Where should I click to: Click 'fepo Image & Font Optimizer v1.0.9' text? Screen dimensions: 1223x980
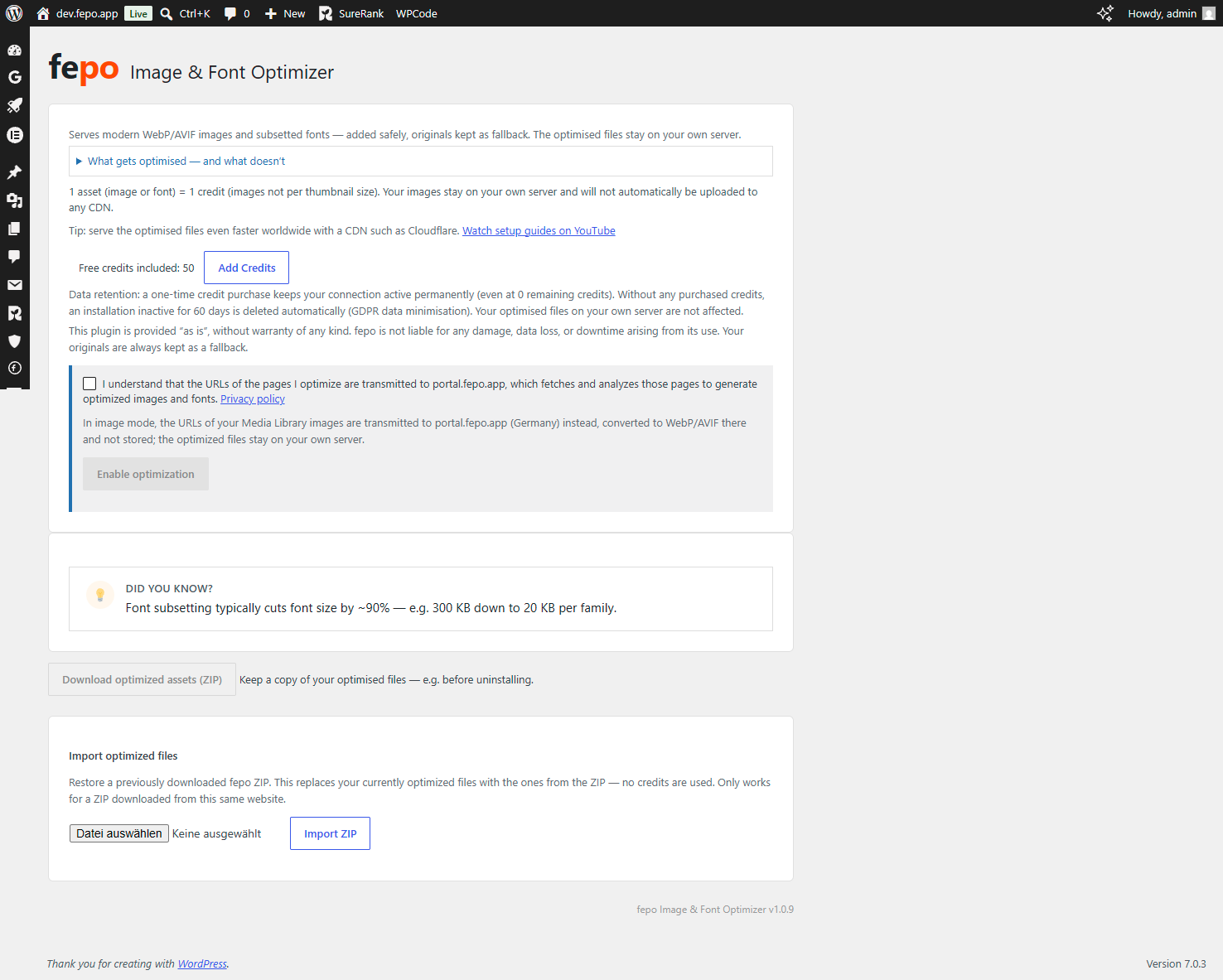click(x=715, y=910)
